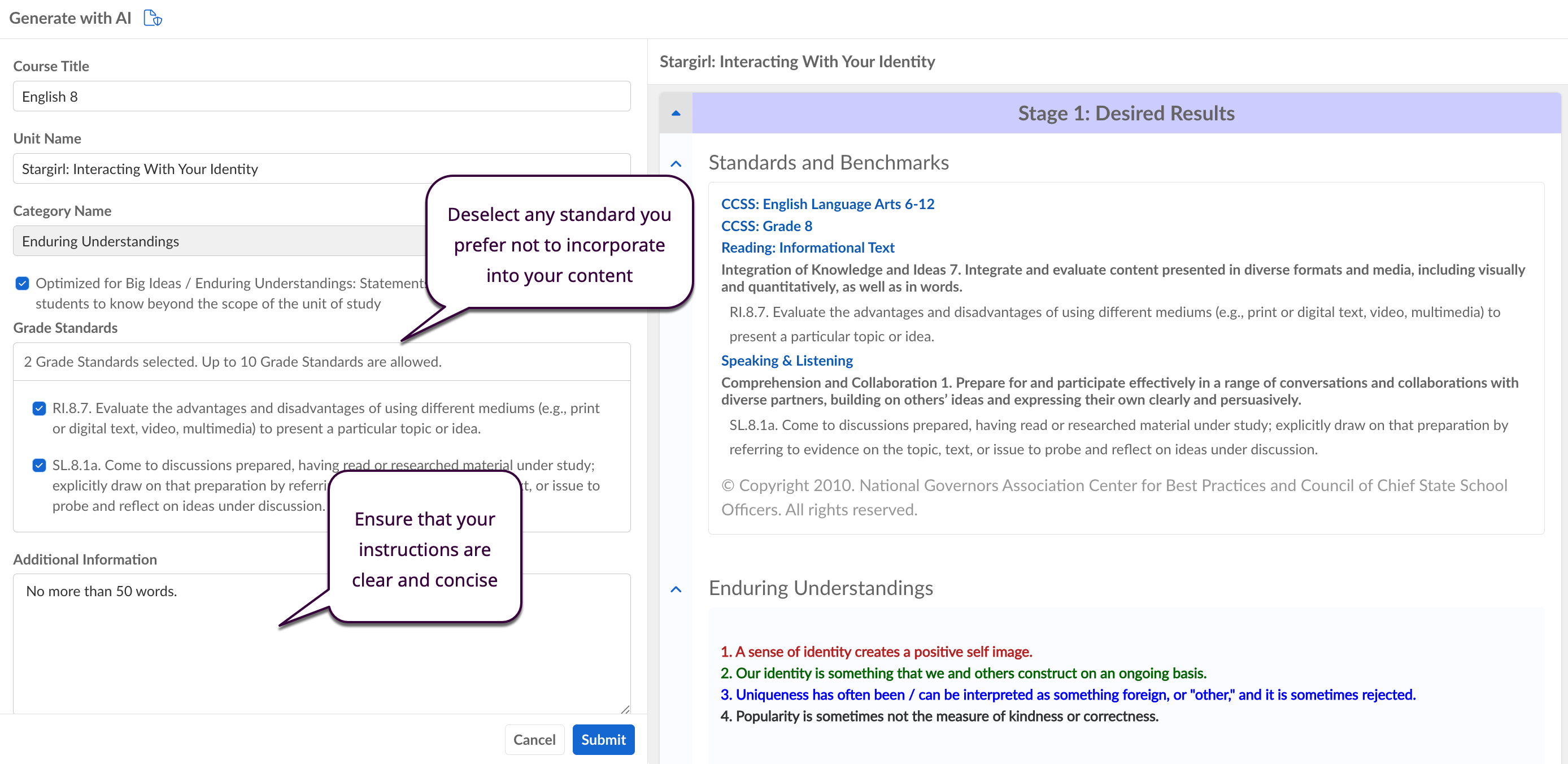Click the Stage 1: Desired Results header
This screenshot has width=1568, height=764.
click(1126, 113)
